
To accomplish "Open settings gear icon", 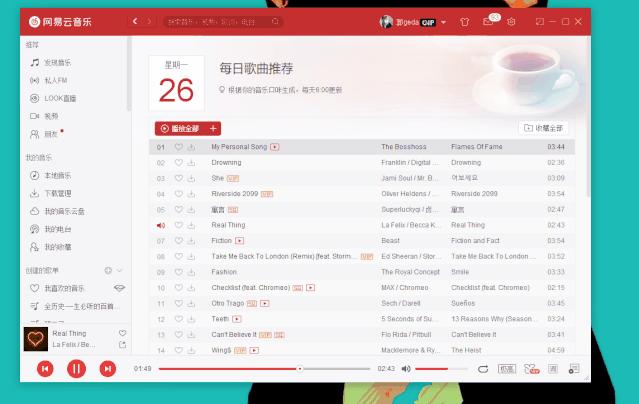I will [511, 22].
